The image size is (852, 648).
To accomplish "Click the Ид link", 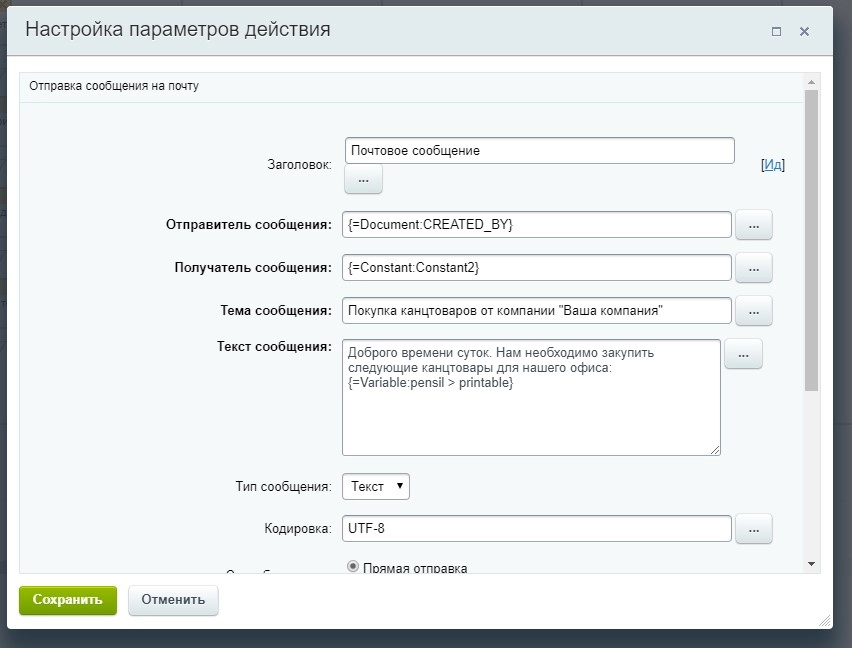I will 772,165.
